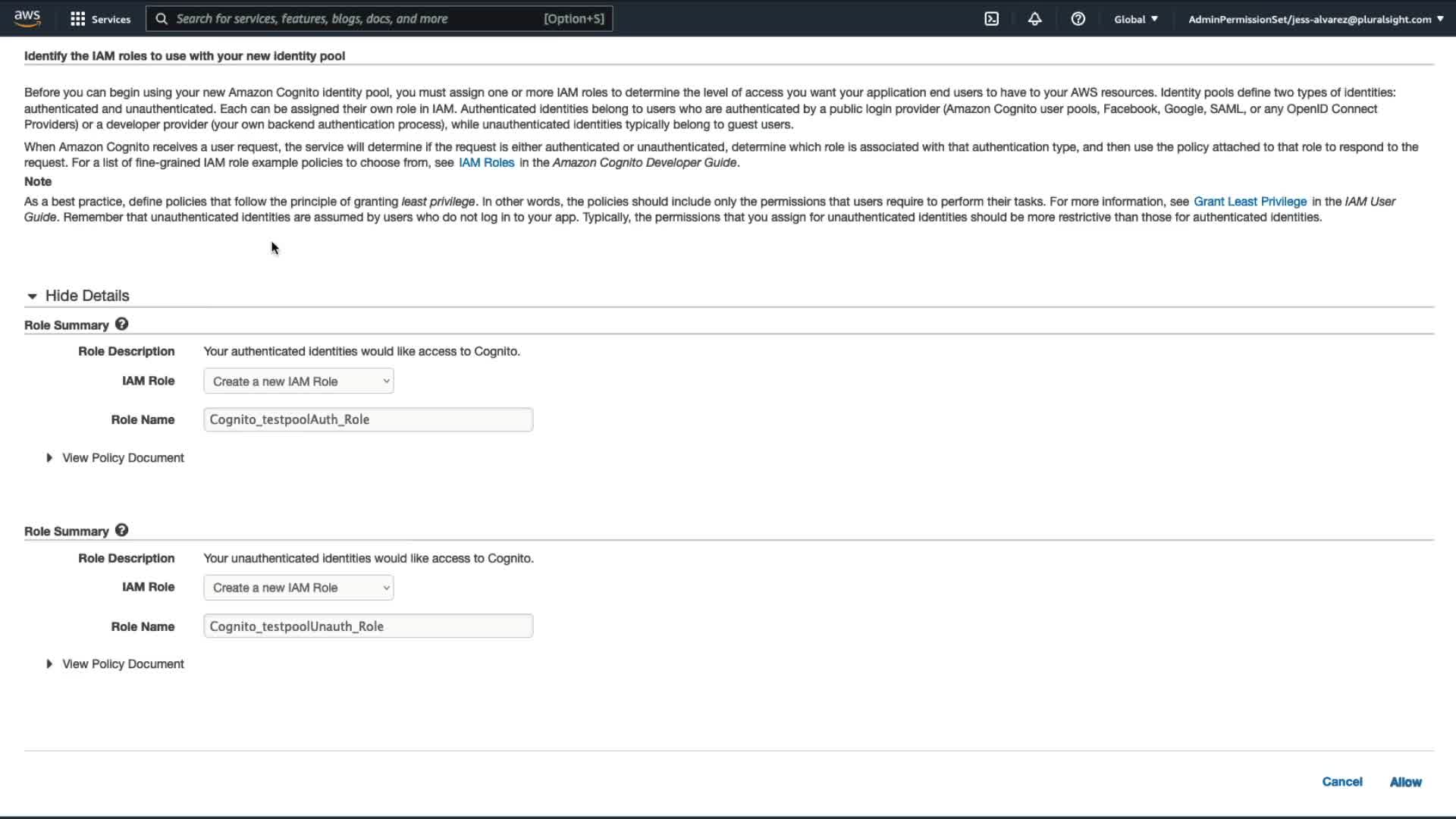Click the Allow button
The width and height of the screenshot is (1456, 819).
(1405, 782)
